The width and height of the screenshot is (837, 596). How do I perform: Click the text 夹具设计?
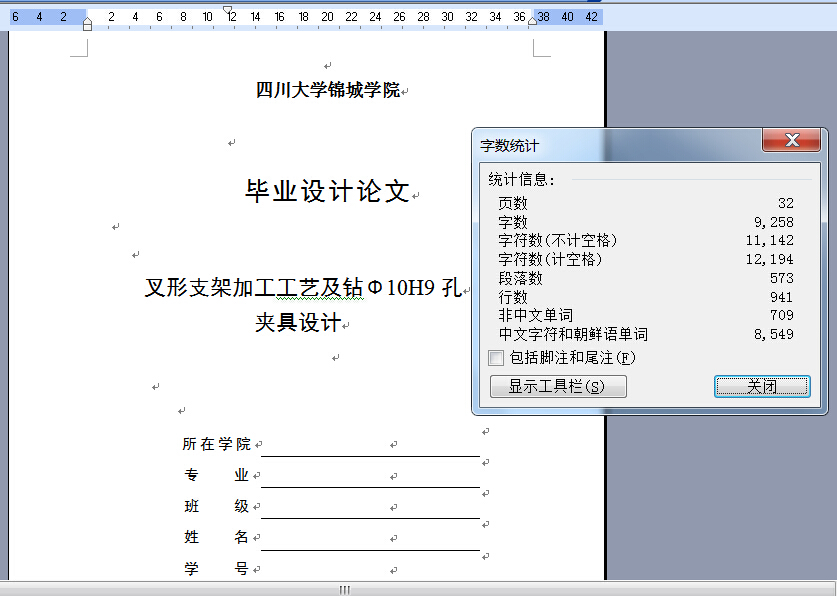point(298,322)
